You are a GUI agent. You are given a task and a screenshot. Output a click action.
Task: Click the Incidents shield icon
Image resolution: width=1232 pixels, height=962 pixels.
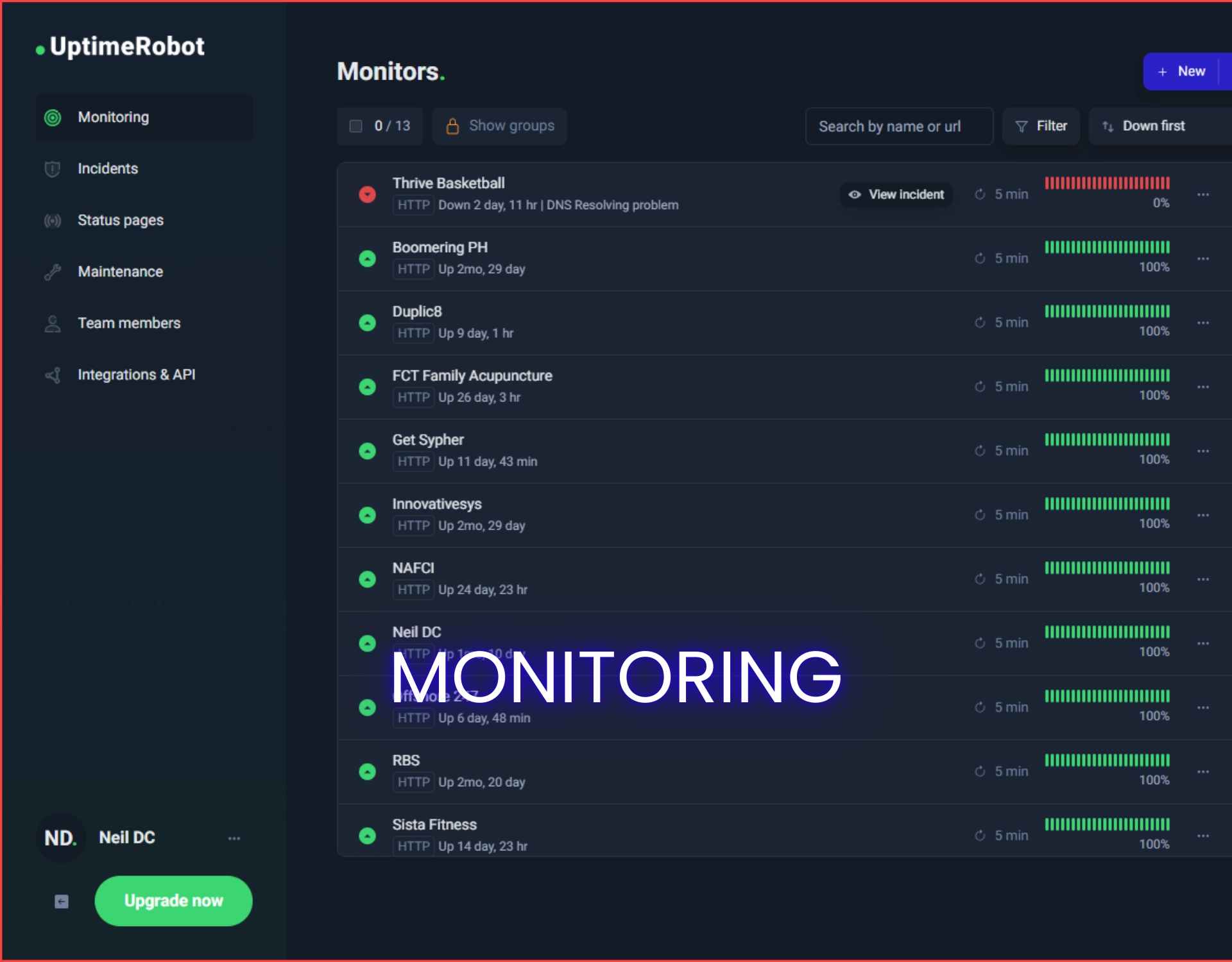coord(53,169)
